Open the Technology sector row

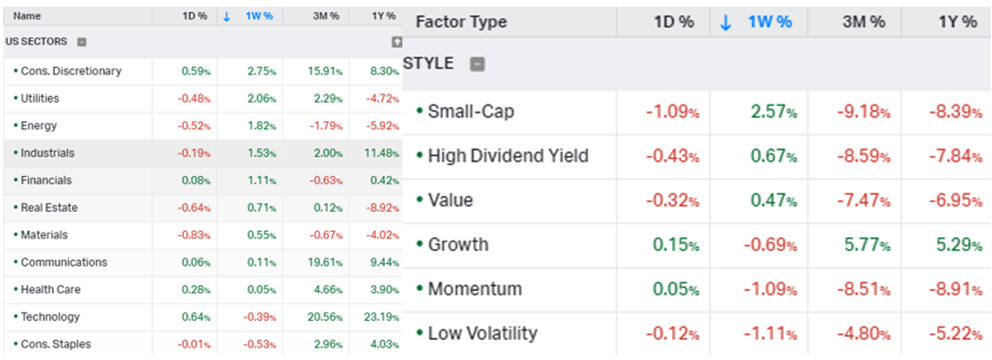tap(202, 317)
